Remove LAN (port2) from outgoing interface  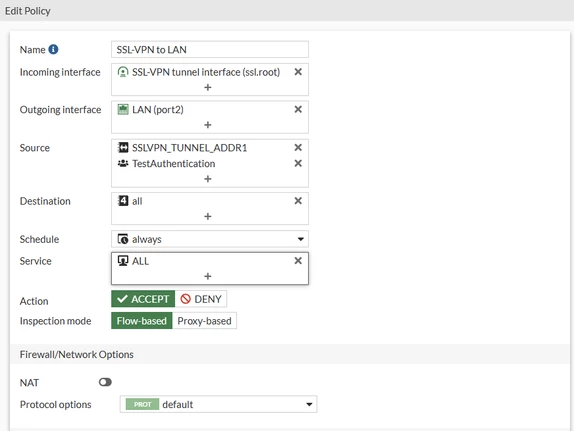pos(298,109)
